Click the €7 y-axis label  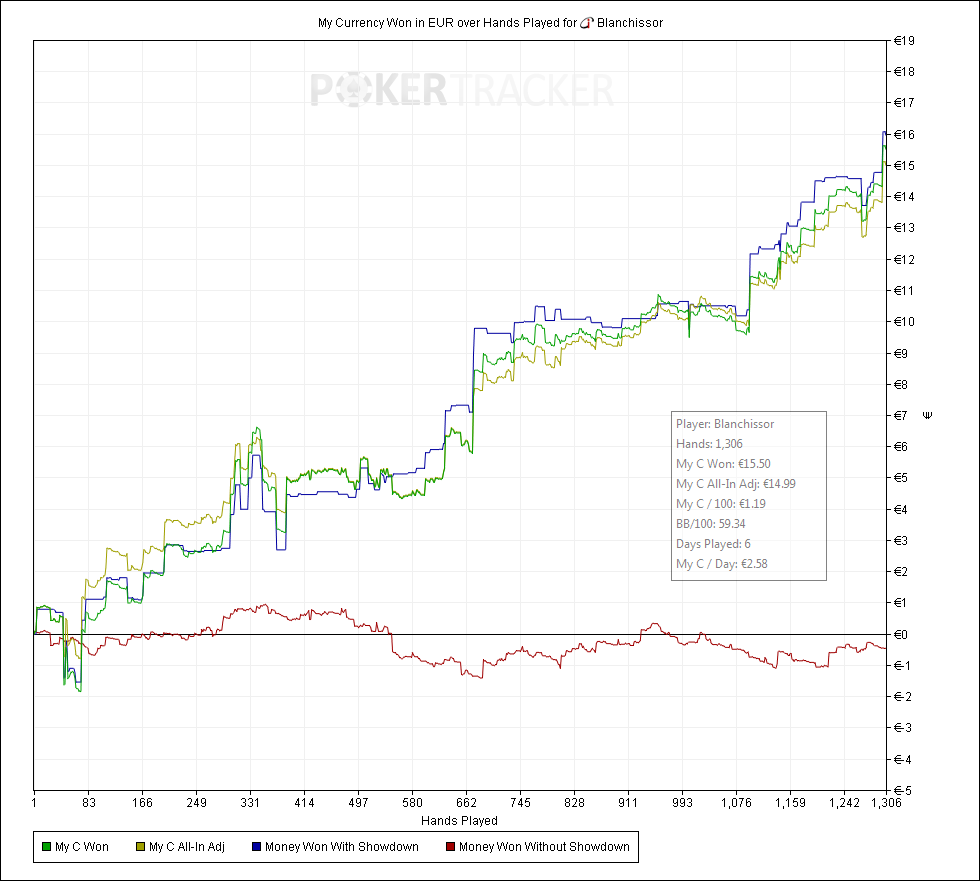(x=901, y=416)
